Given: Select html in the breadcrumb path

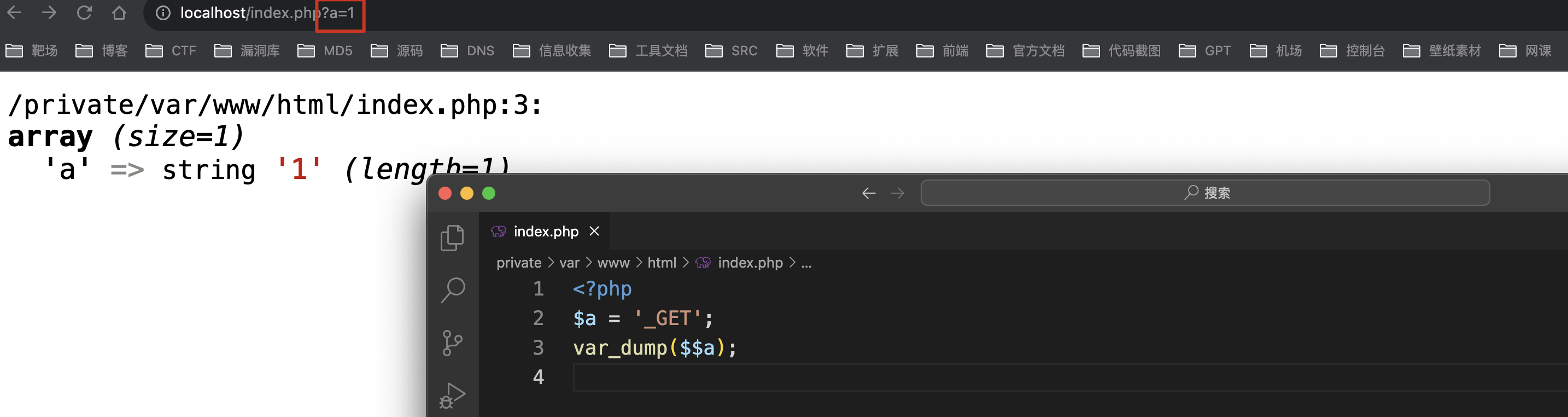Looking at the screenshot, I should coord(662,263).
